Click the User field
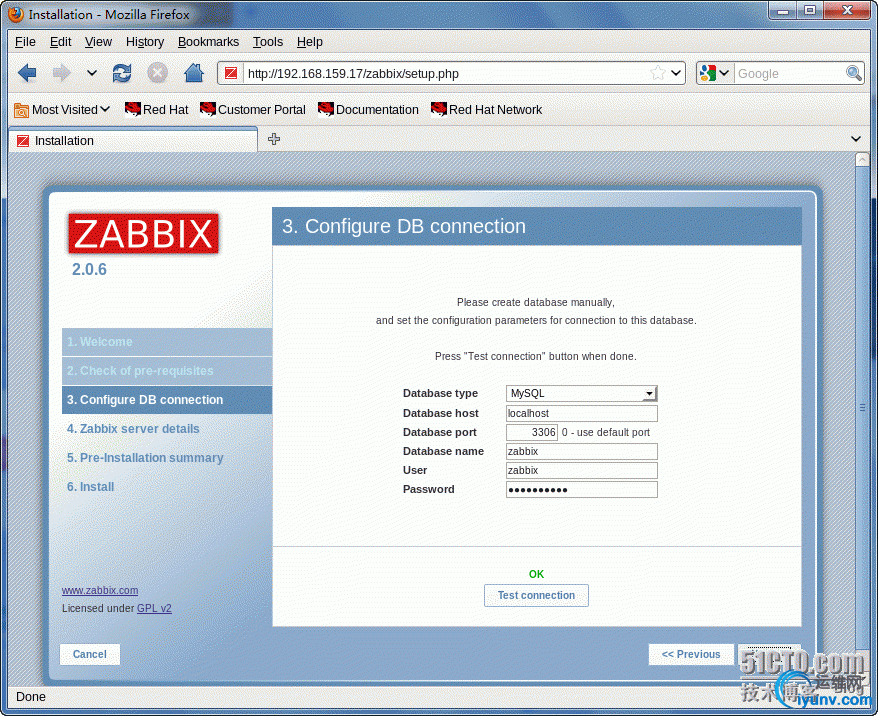The image size is (878, 716). pyautogui.click(x=581, y=470)
